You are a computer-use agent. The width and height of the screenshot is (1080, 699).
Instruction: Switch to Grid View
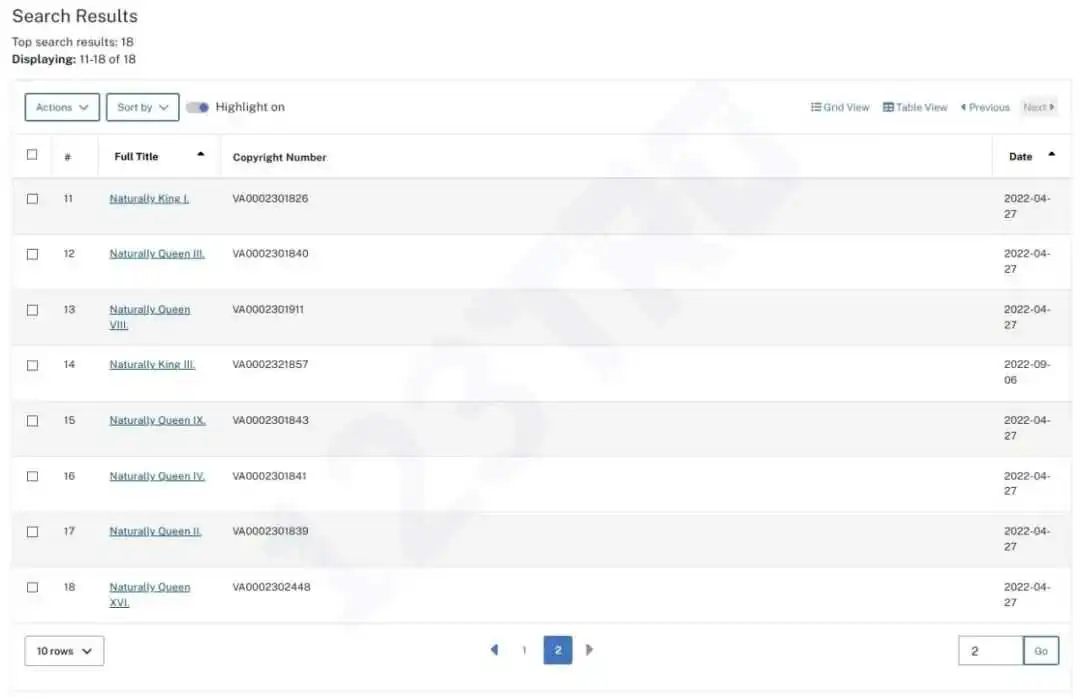point(840,107)
